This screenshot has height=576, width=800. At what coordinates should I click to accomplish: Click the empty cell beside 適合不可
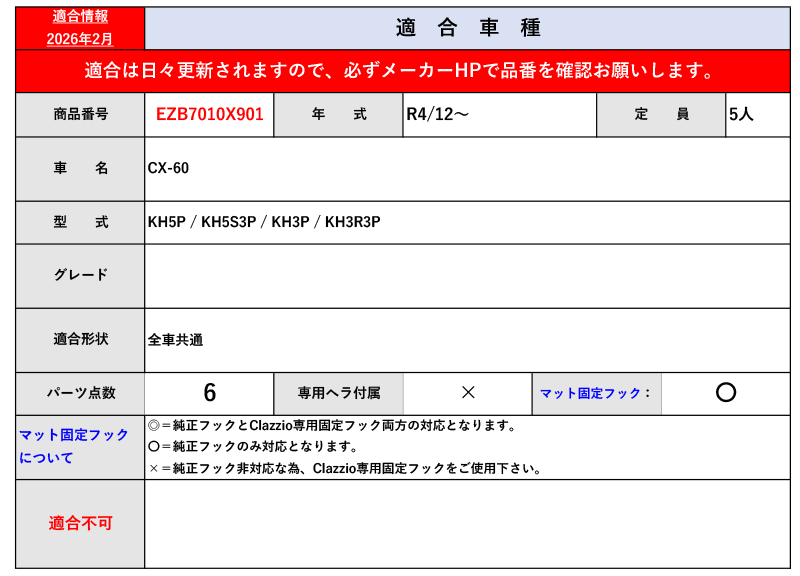[467, 523]
